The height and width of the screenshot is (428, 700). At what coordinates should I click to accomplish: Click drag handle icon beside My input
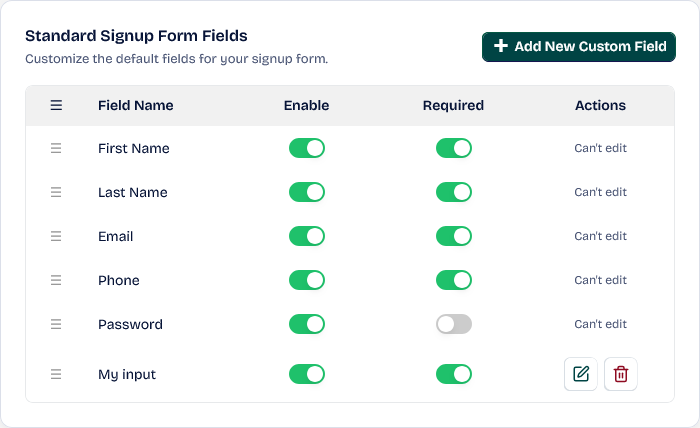click(x=56, y=374)
